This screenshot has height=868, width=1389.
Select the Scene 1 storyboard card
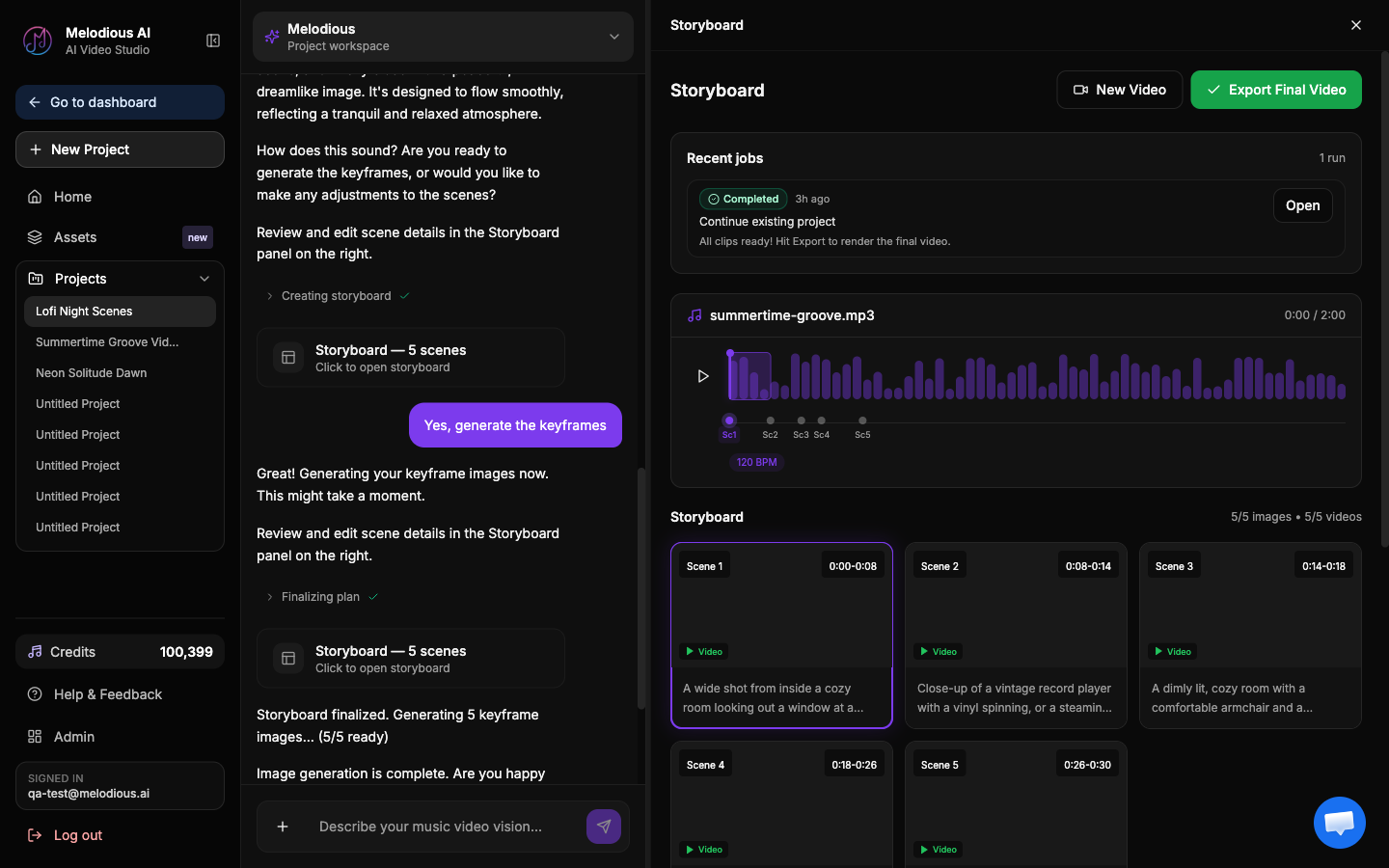click(781, 636)
